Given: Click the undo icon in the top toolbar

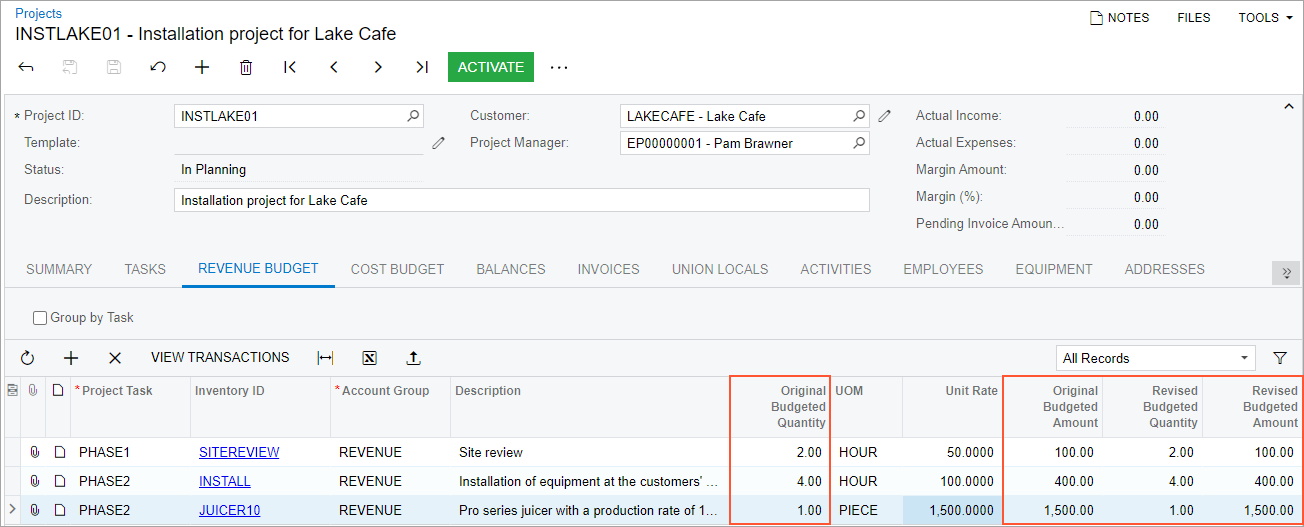Looking at the screenshot, I should [158, 67].
